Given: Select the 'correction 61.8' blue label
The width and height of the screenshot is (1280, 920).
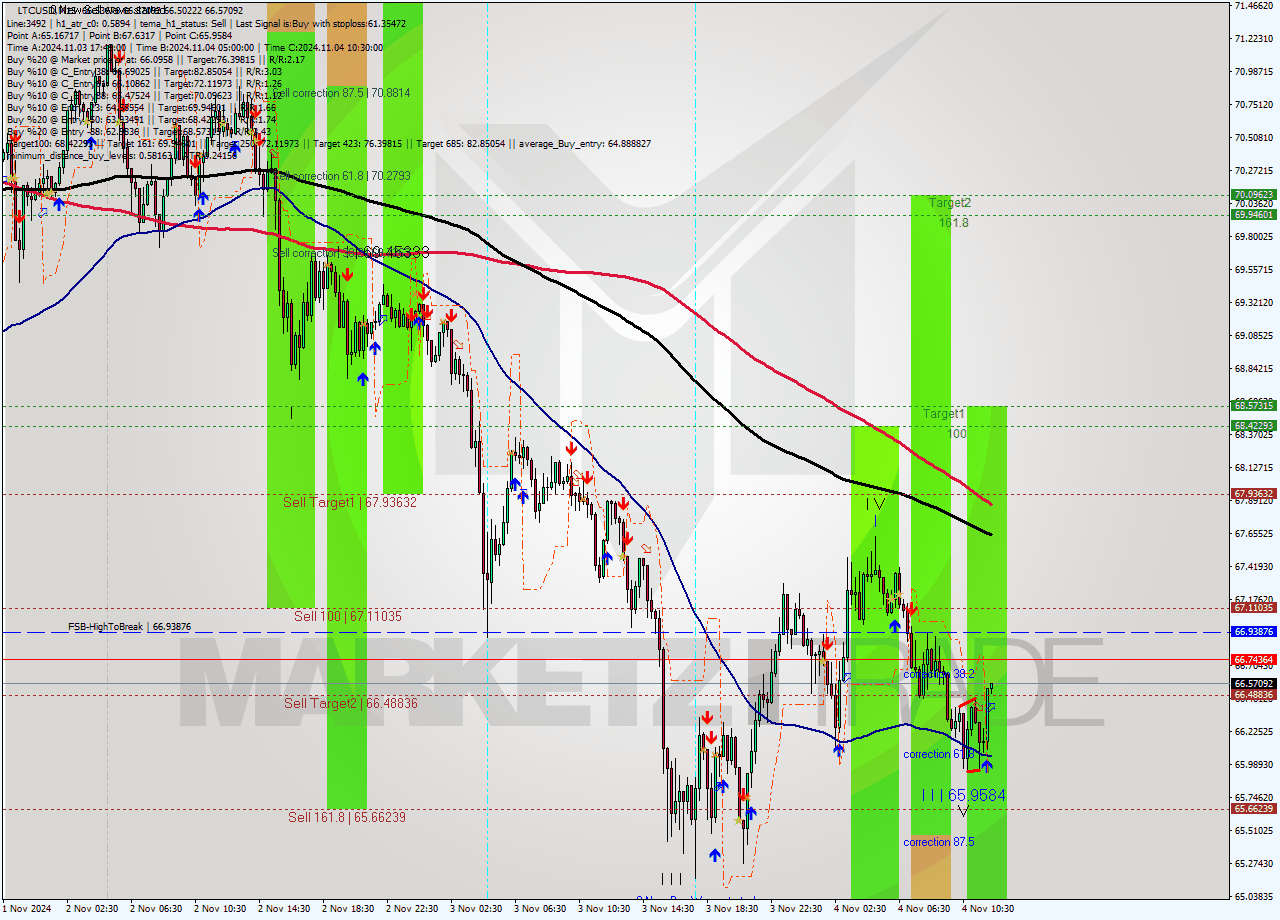Looking at the screenshot, I should pos(938,755).
